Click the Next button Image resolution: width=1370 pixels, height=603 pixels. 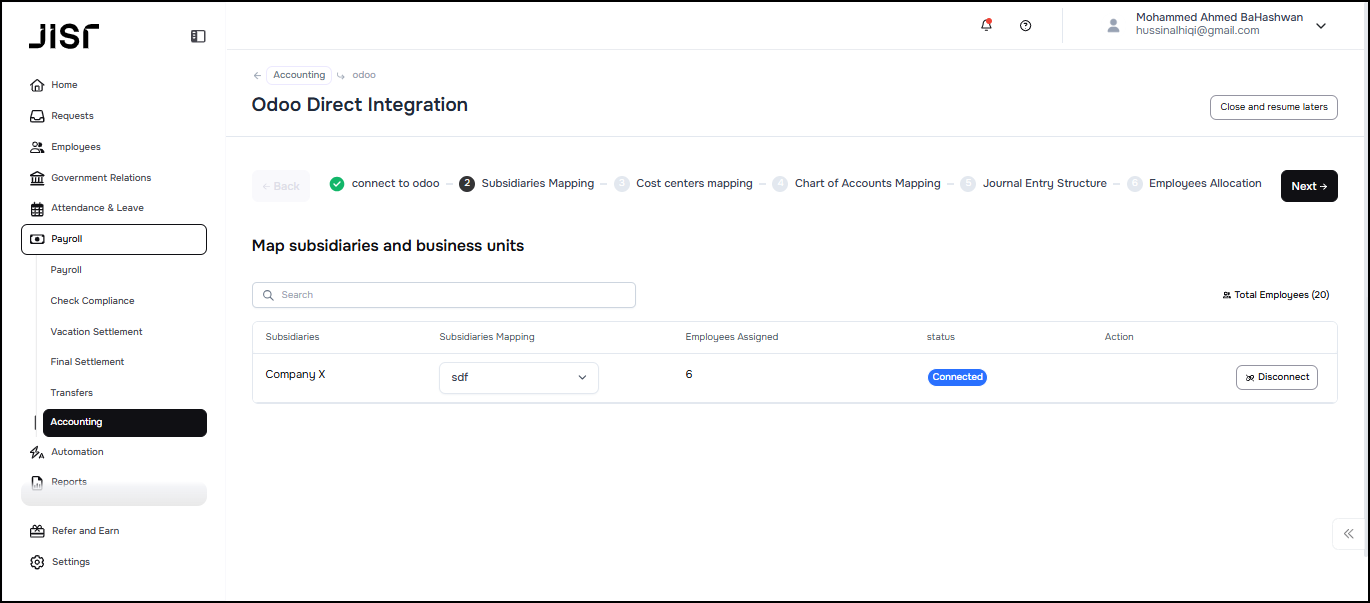click(1308, 186)
